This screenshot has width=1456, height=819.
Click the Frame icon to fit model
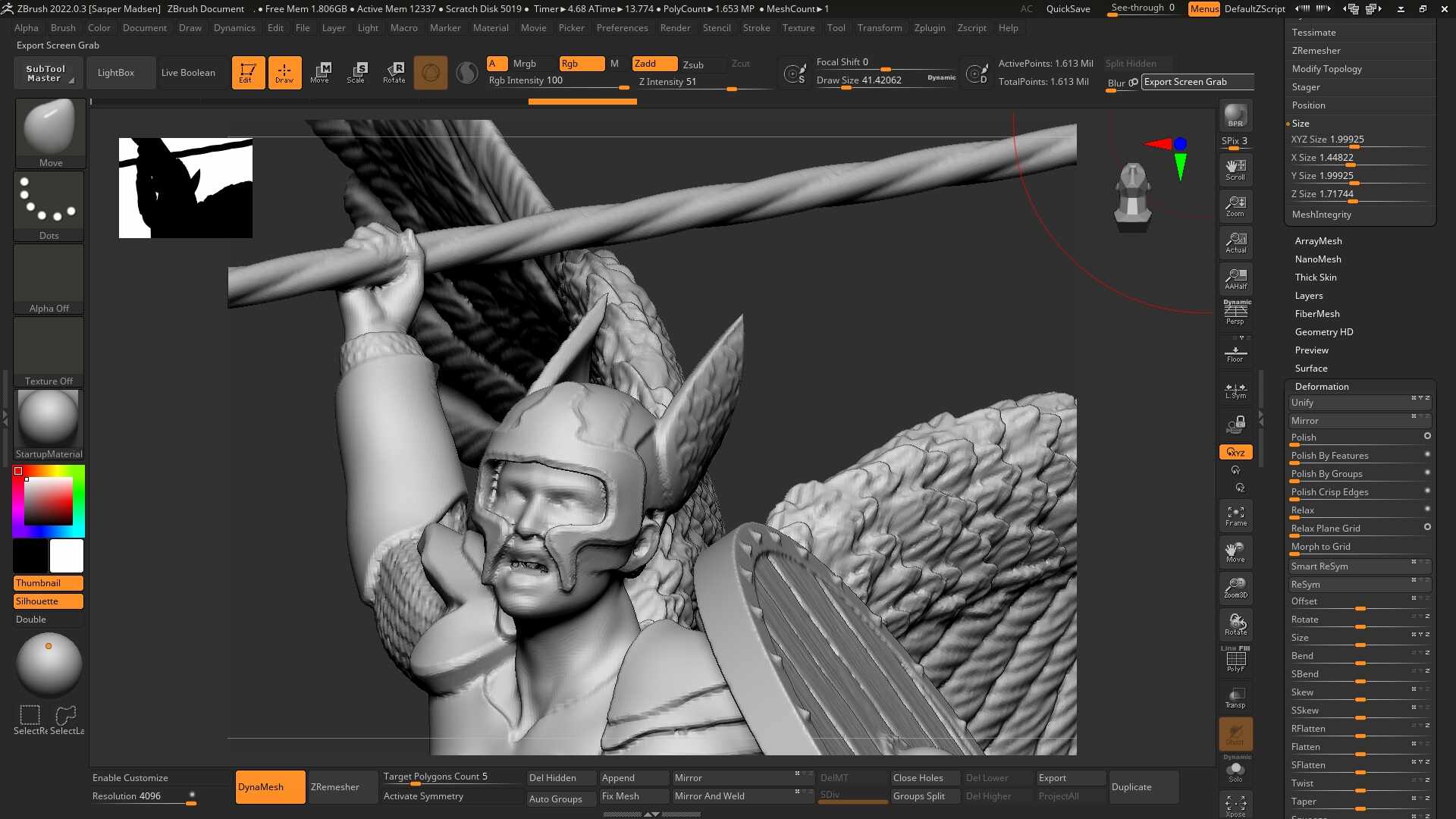[1235, 515]
